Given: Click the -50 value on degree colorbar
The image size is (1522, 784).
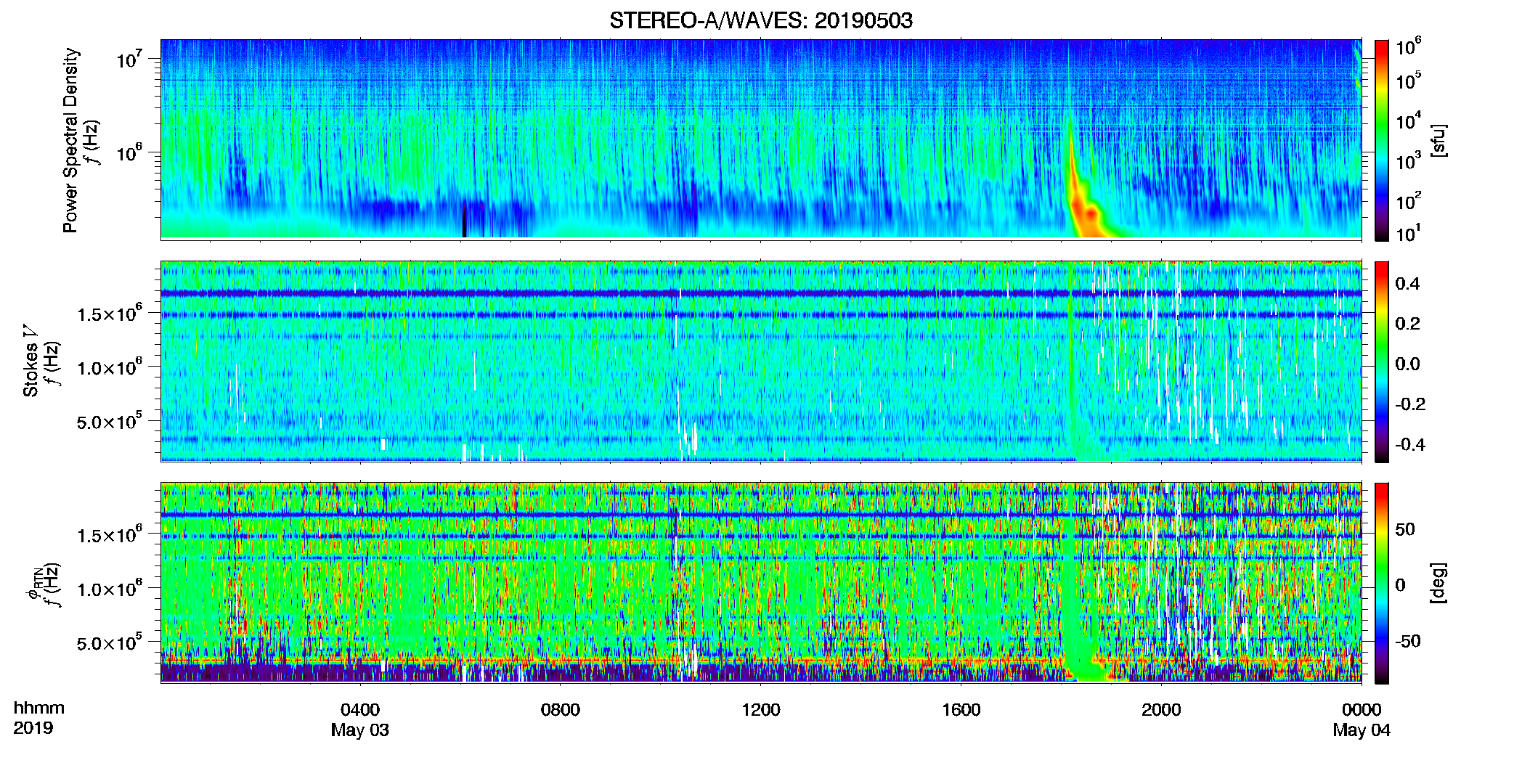Looking at the screenshot, I should (x=1408, y=641).
